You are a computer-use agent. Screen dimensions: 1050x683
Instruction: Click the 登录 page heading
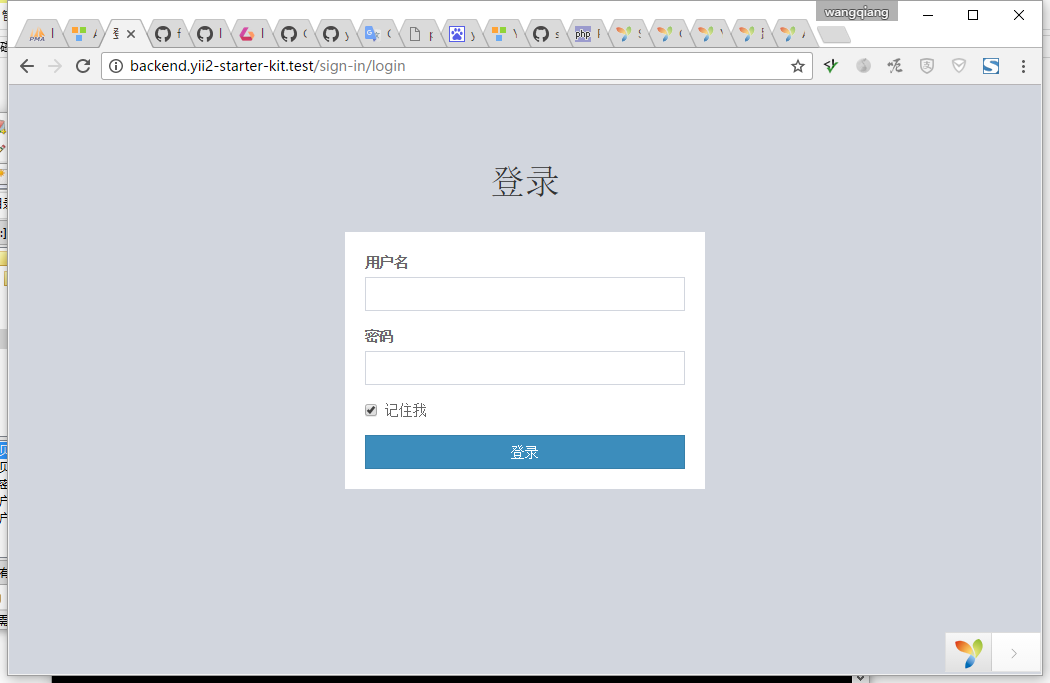(525, 181)
